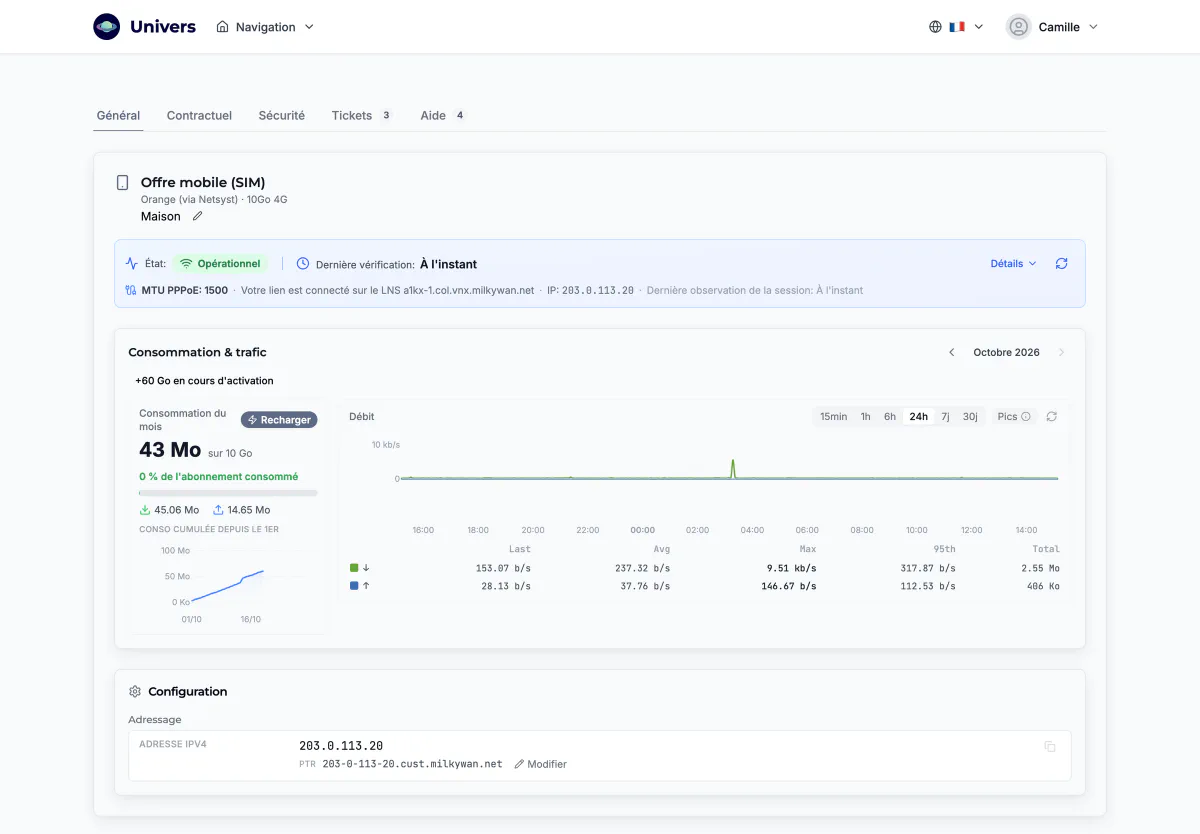Select the 30j time range
1200x834 pixels.
pos(970,416)
